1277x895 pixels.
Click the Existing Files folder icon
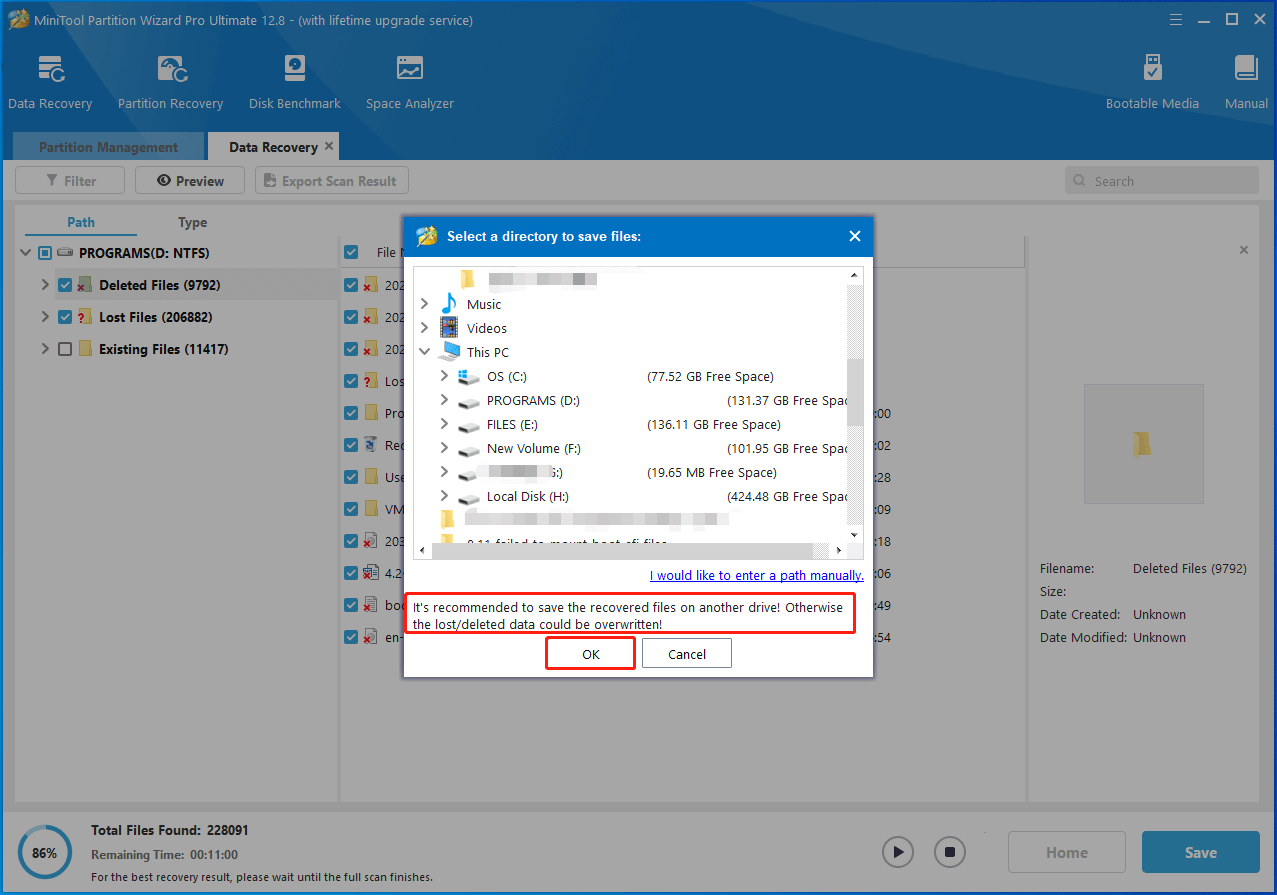85,349
